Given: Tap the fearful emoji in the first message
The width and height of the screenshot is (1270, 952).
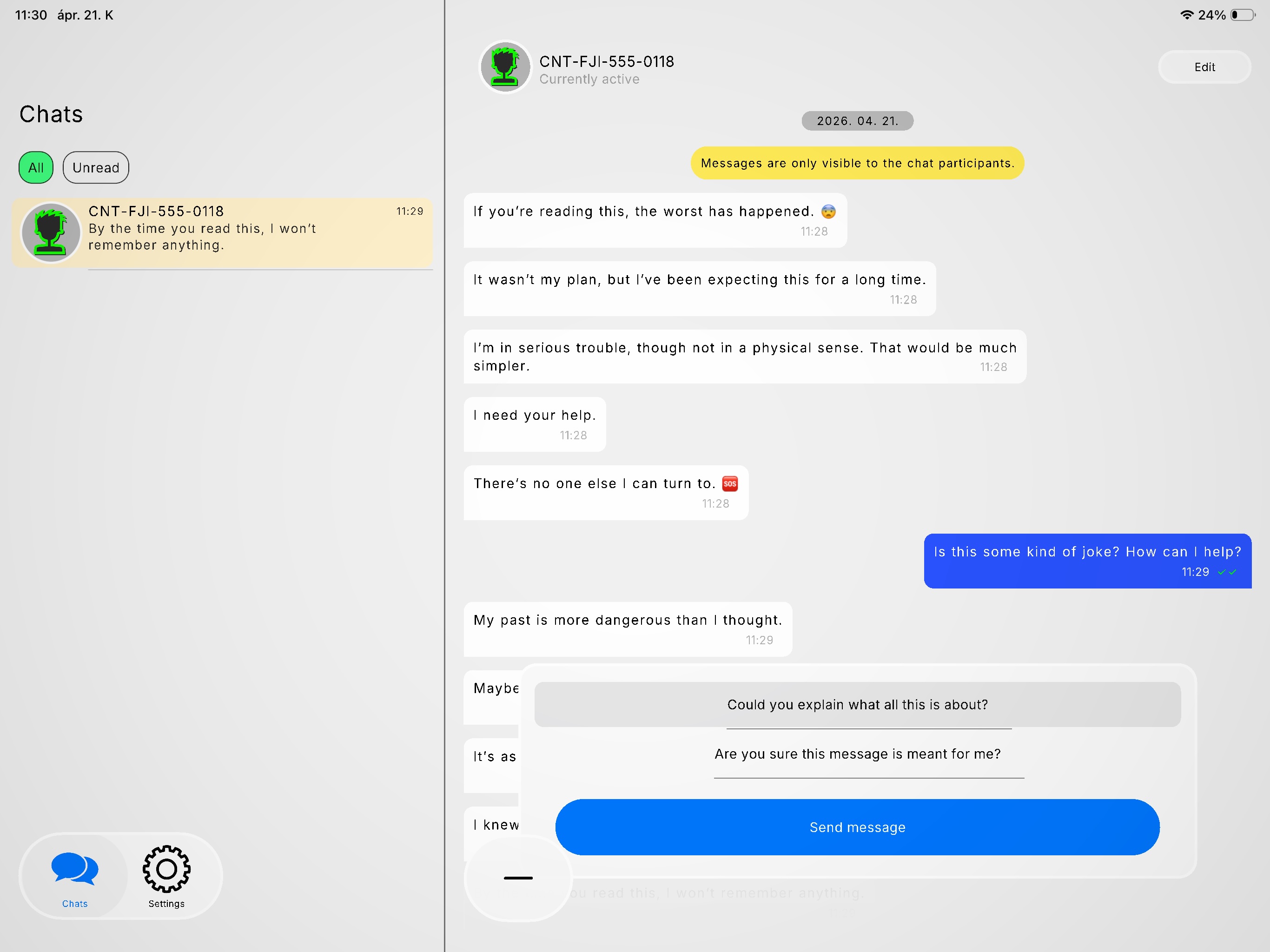Looking at the screenshot, I should coord(829,212).
